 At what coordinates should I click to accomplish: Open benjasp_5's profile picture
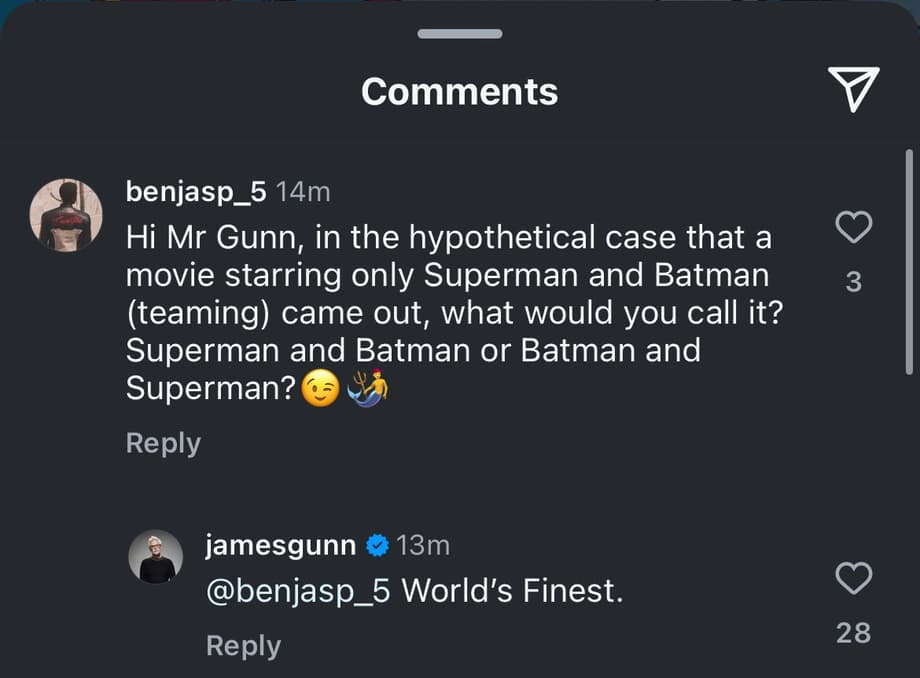[x=65, y=215]
